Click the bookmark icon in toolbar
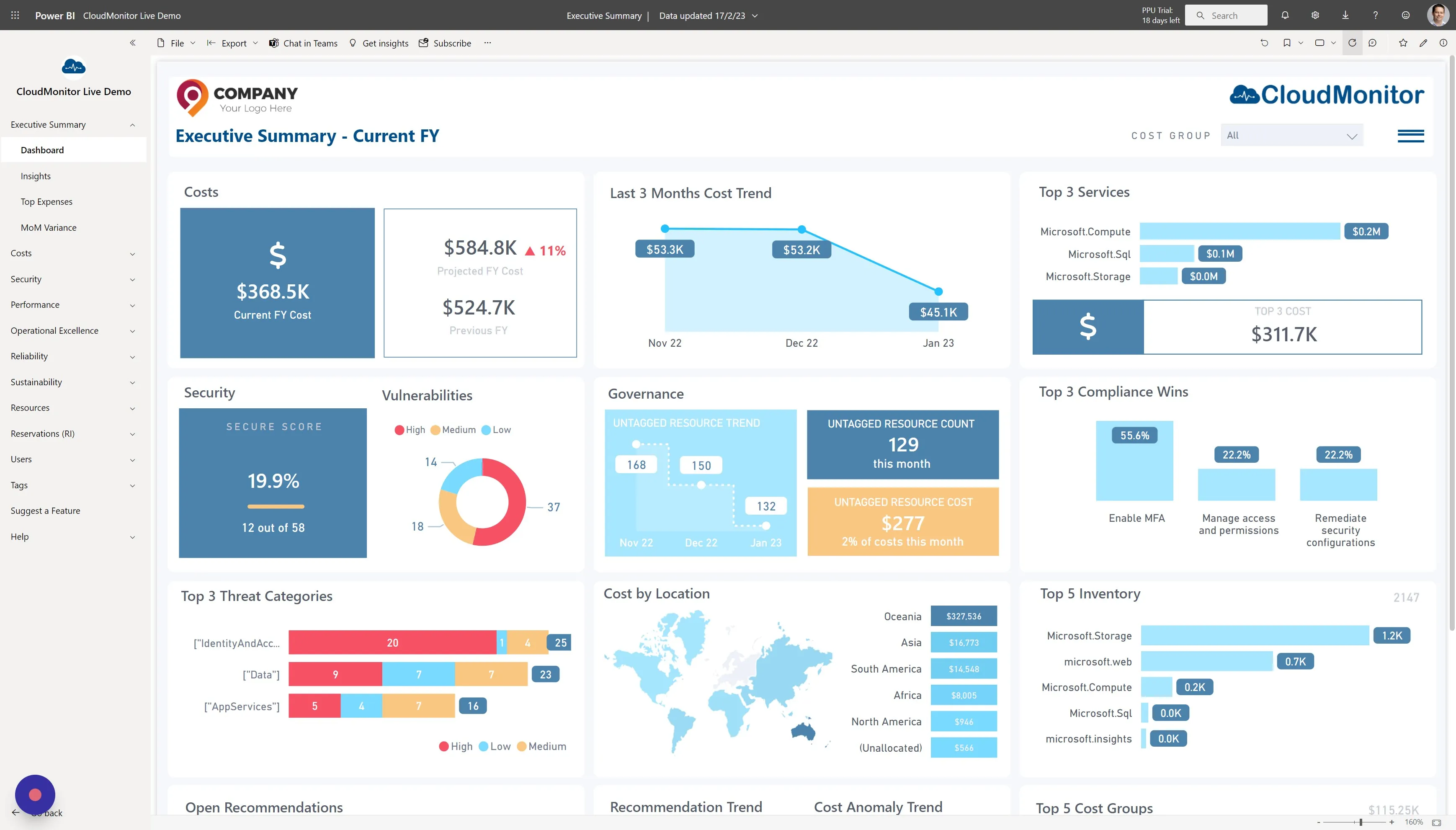The height and width of the screenshot is (830, 1456). click(x=1287, y=43)
